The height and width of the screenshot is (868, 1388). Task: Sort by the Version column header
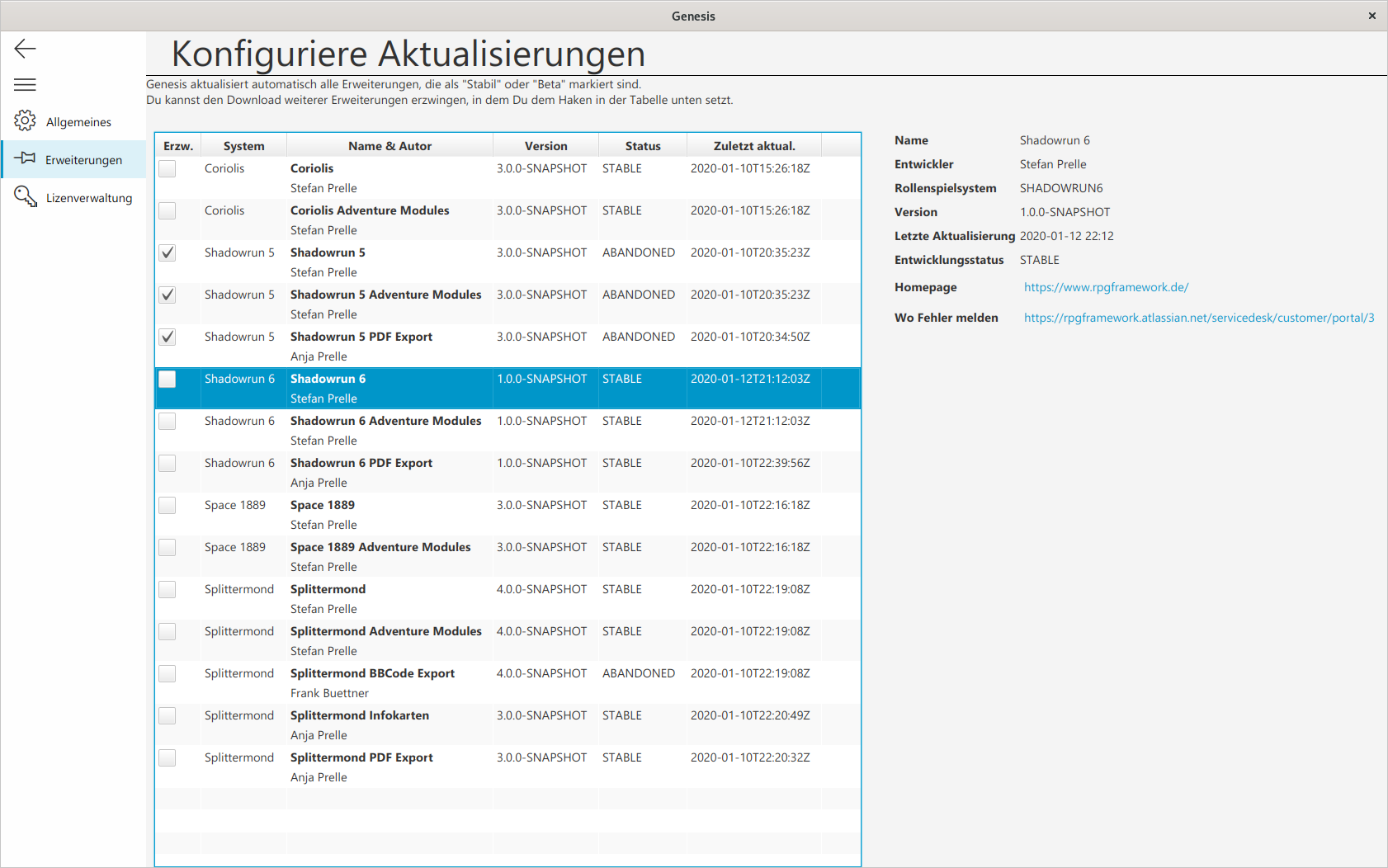(545, 146)
